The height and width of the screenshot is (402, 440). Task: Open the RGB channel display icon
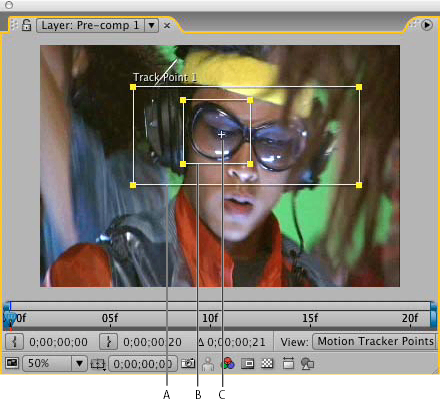pos(228,363)
